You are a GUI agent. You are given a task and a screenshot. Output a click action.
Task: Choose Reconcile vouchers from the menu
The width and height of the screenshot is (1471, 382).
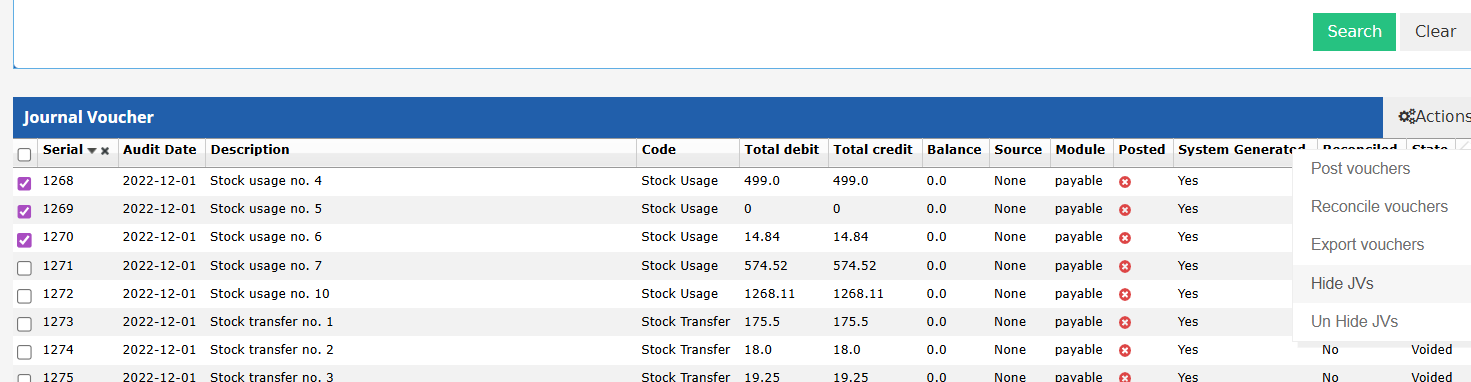1379,207
